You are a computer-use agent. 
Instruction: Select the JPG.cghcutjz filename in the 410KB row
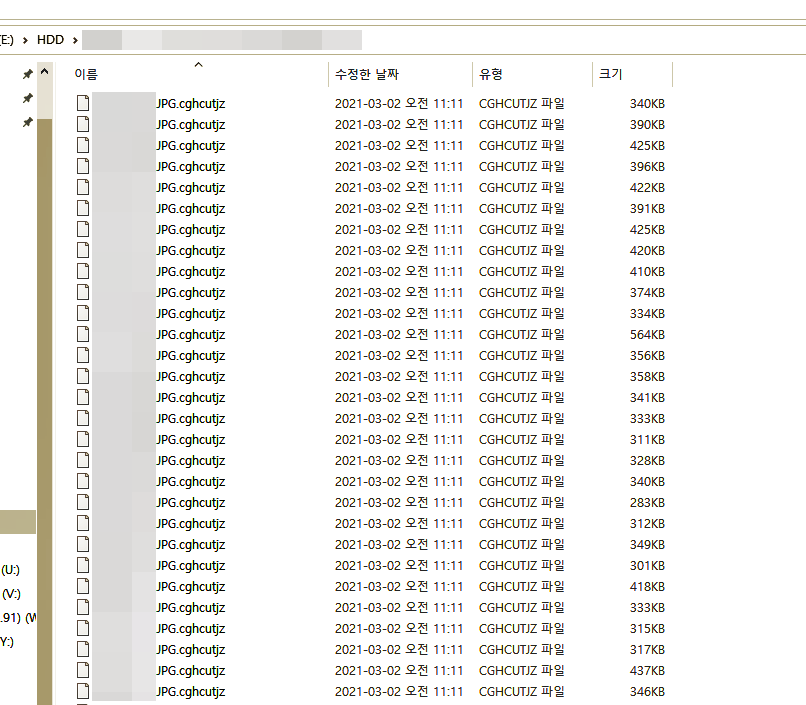click(191, 272)
